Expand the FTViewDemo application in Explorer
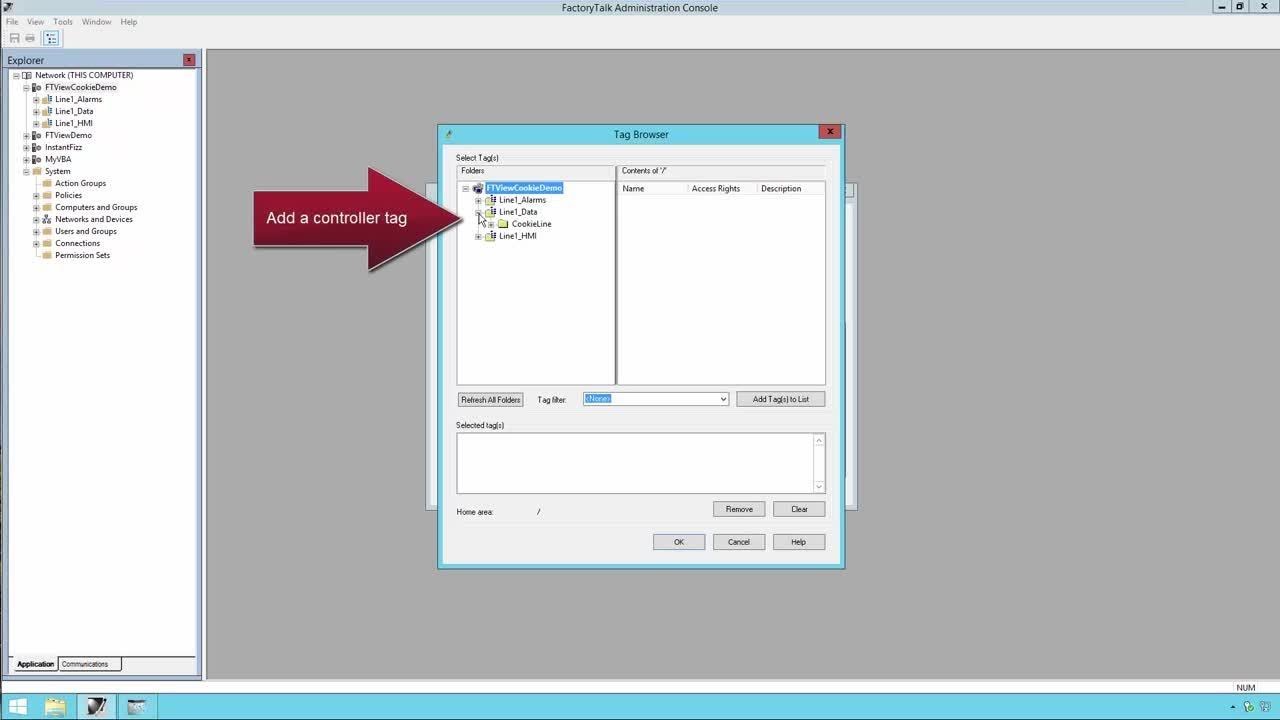Viewport: 1280px width, 720px height. point(26,135)
